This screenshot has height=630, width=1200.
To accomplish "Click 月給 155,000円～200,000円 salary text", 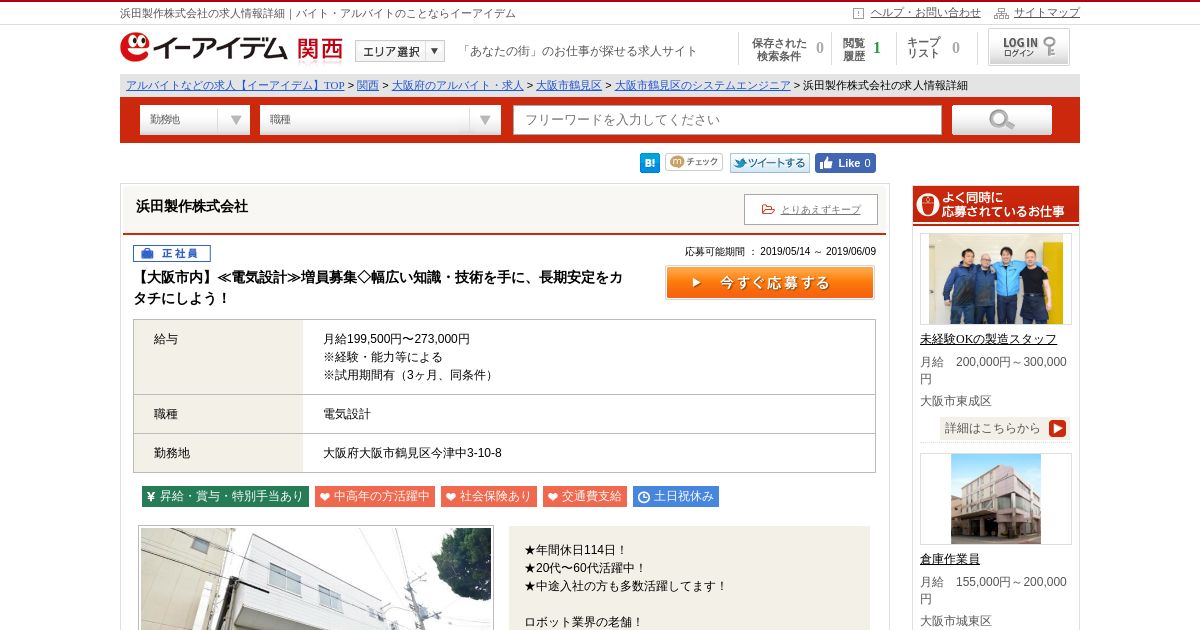I will 993,590.
